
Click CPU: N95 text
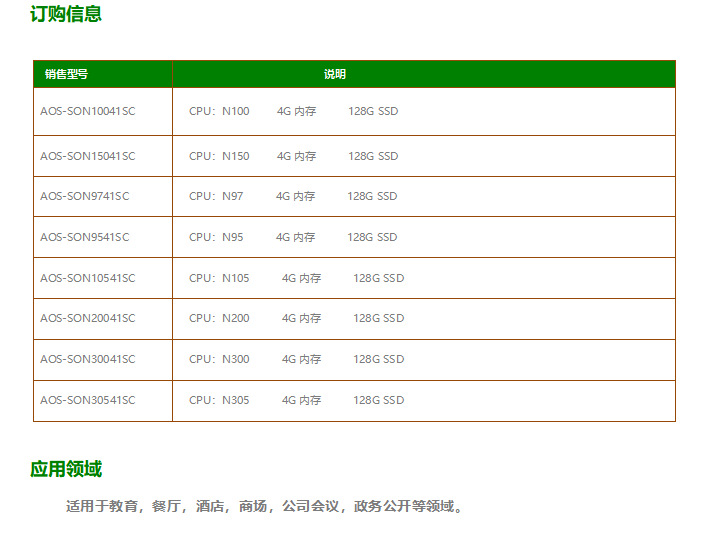coord(216,237)
